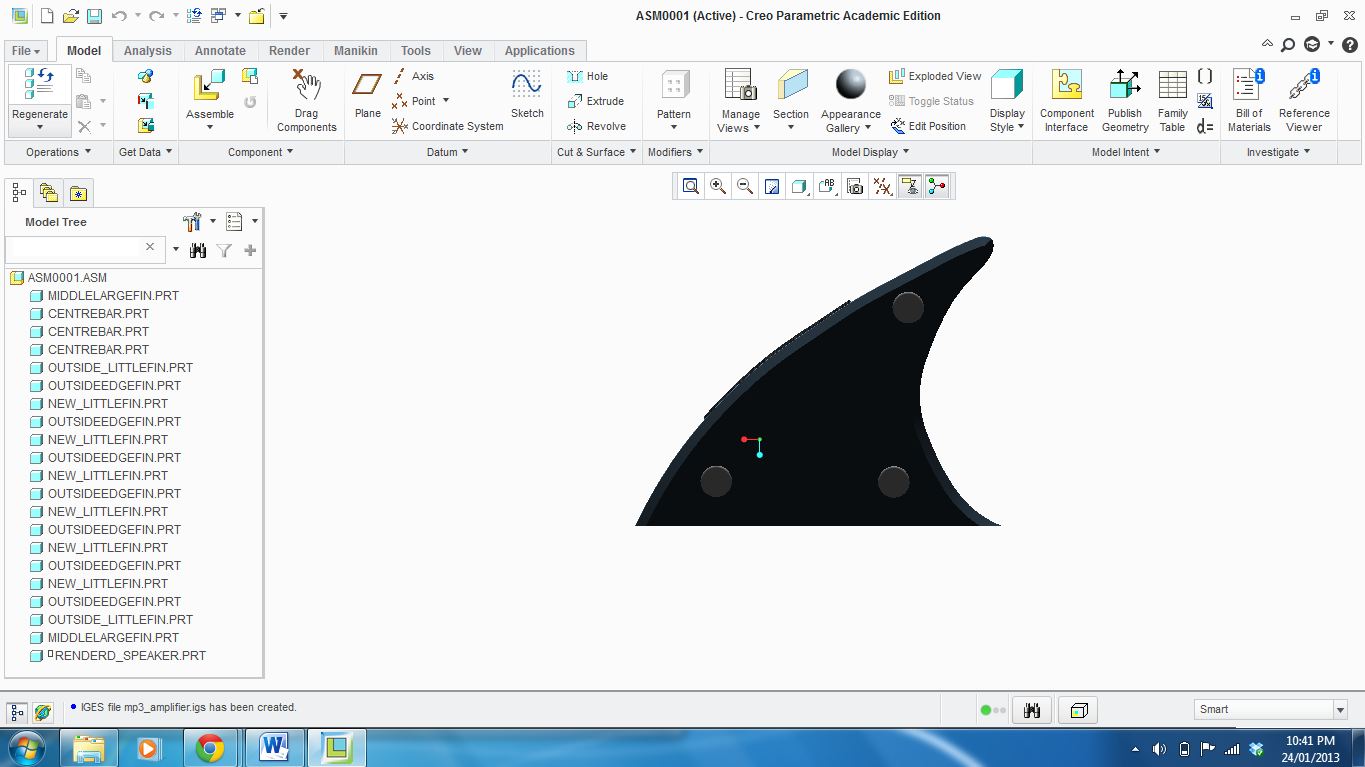Image resolution: width=1365 pixels, height=767 pixels.
Task: Open Bill of Materials
Action: [1249, 100]
